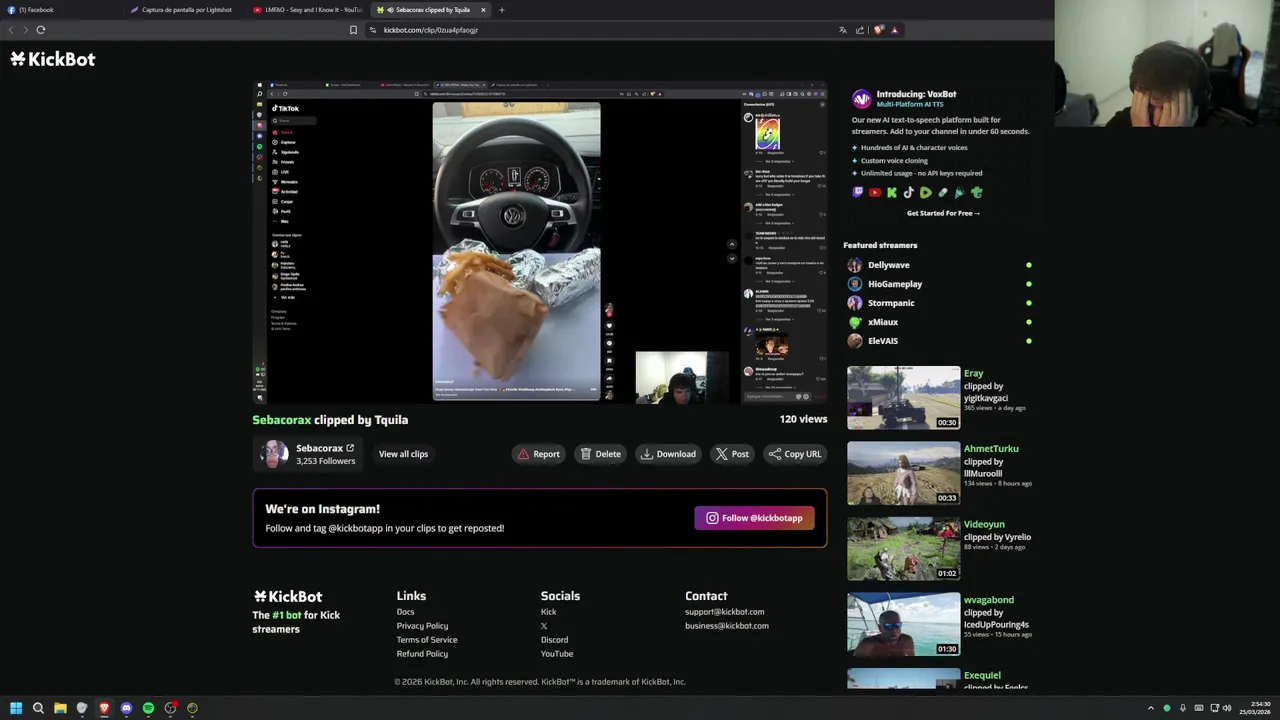Click Follow @kickbotapp Instagram button
1280x720 pixels.
click(x=754, y=518)
